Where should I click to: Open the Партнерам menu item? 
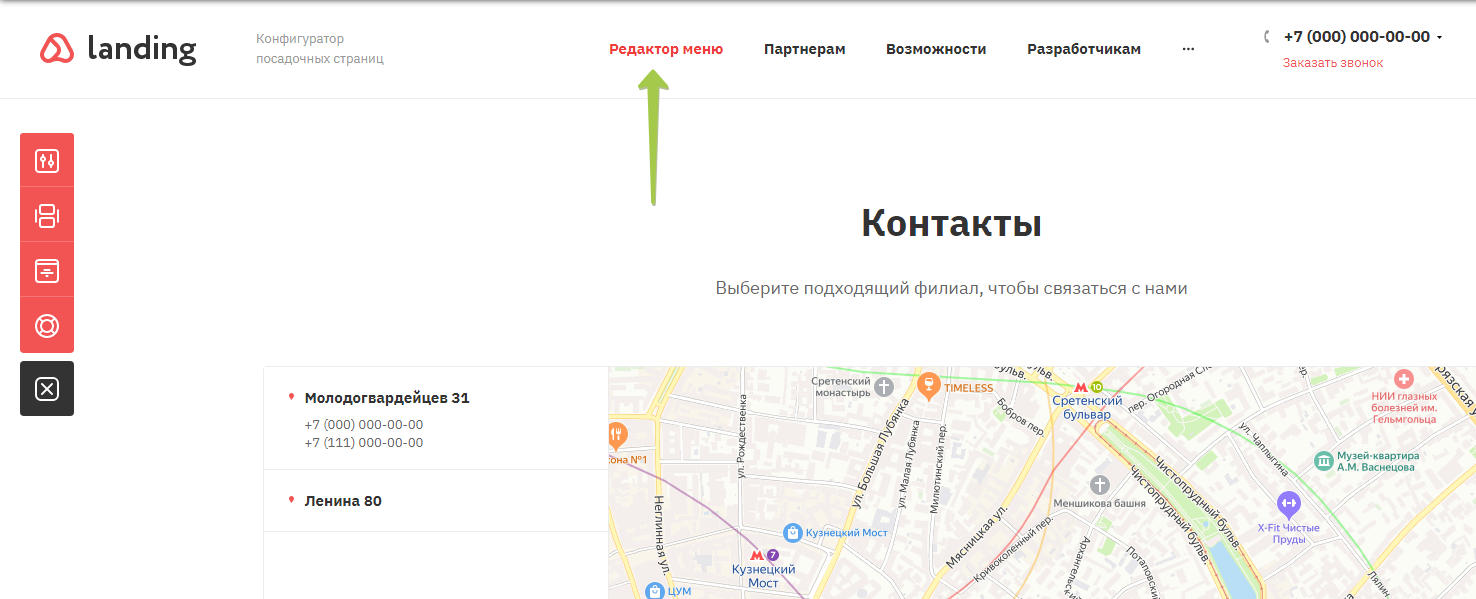[x=805, y=49]
